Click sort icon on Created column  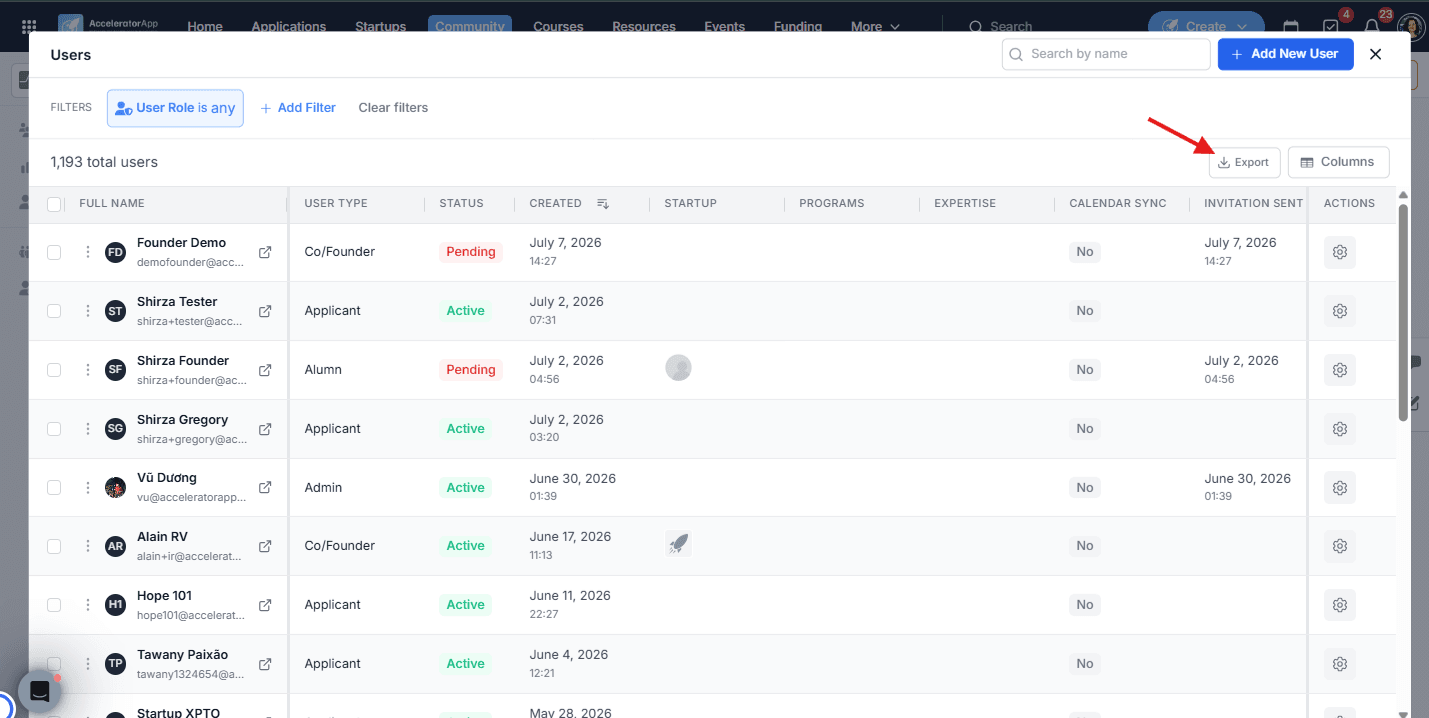pos(603,203)
